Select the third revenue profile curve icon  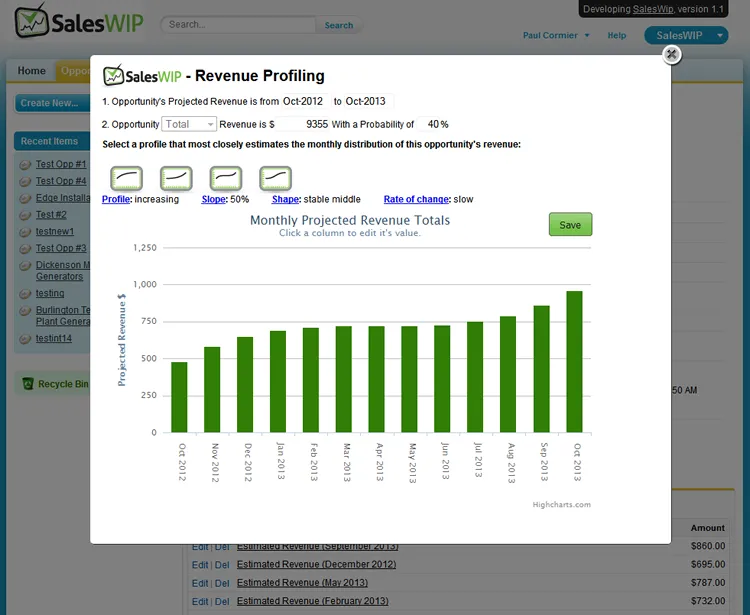click(226, 178)
